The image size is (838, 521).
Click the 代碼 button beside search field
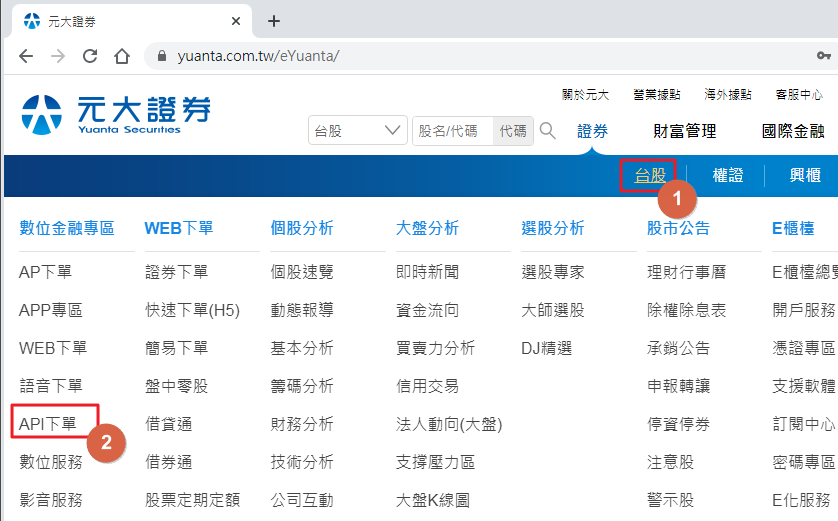[513, 130]
